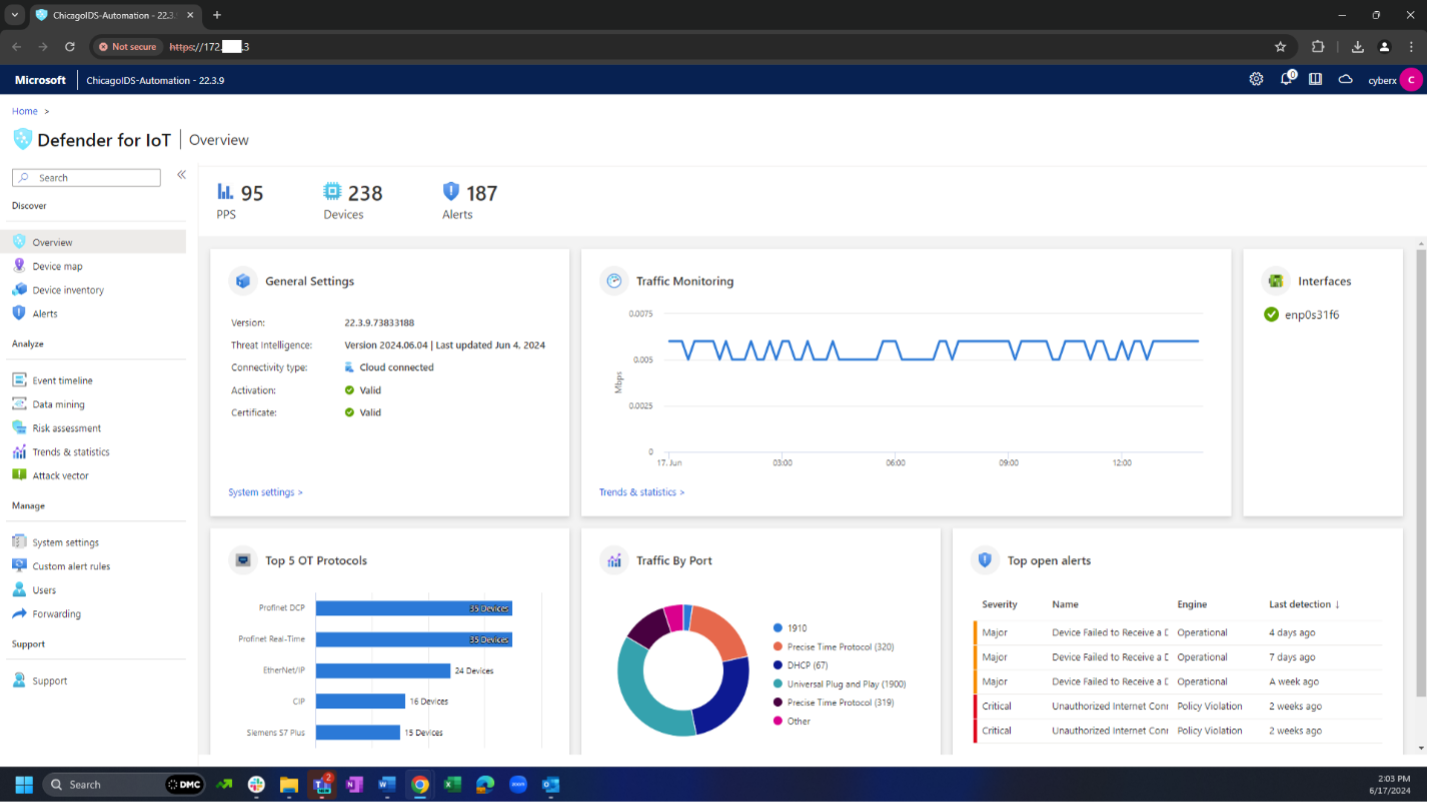Open the alert detected A week ago
The height and width of the screenshot is (806, 1430).
[x=1178, y=682]
